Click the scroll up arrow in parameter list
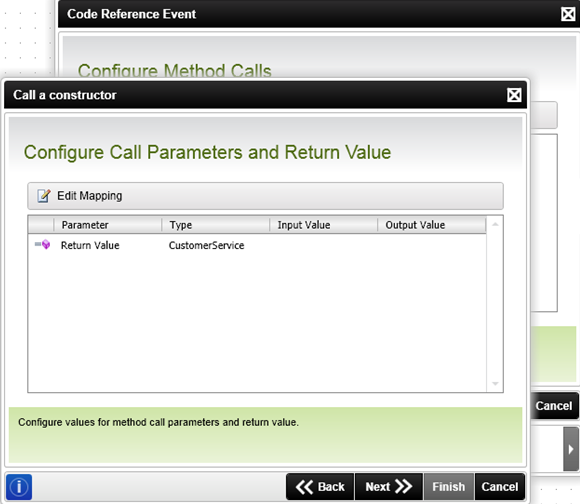The height and width of the screenshot is (504, 580). pos(495,224)
